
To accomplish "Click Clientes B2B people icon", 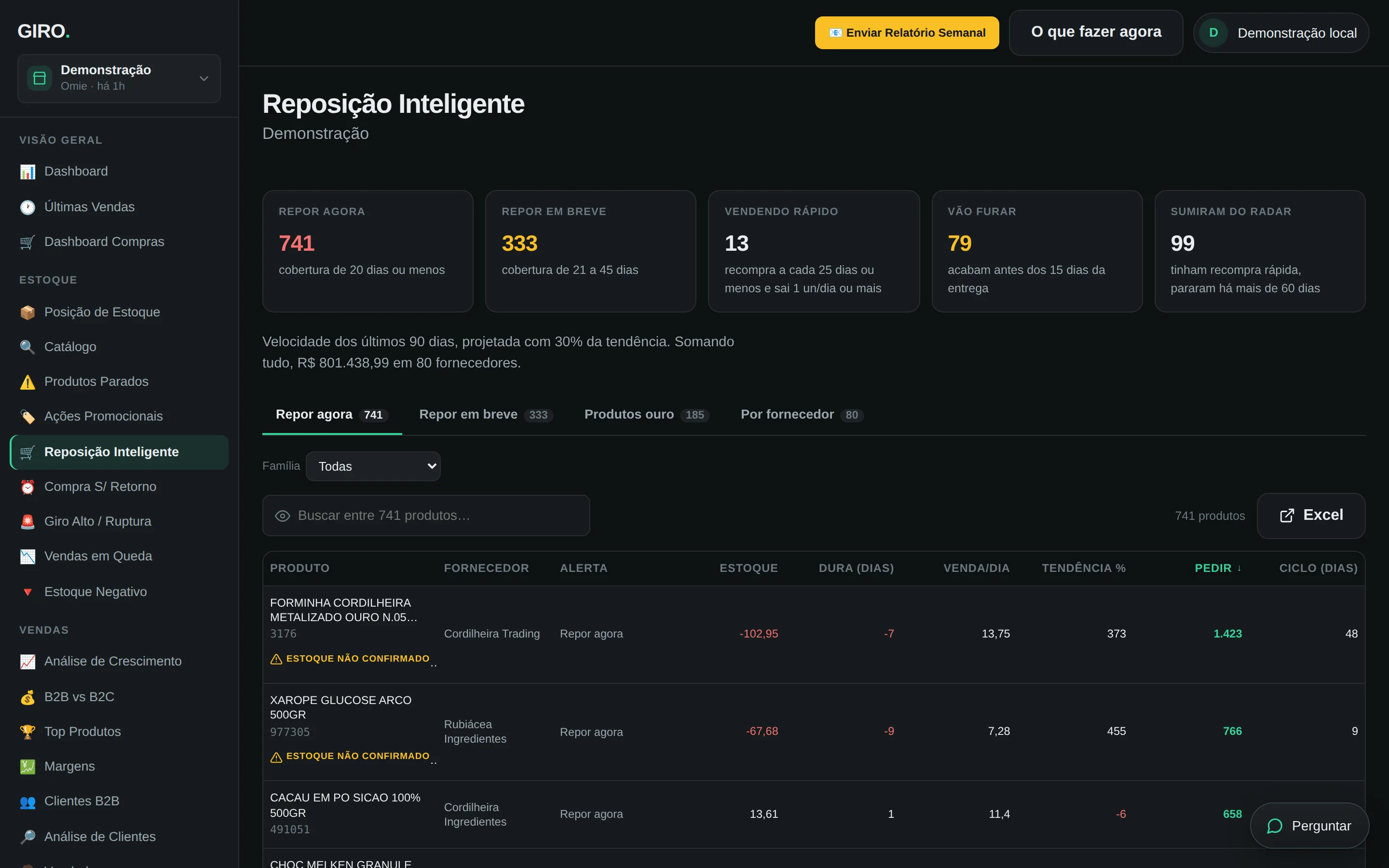I will (27, 801).
